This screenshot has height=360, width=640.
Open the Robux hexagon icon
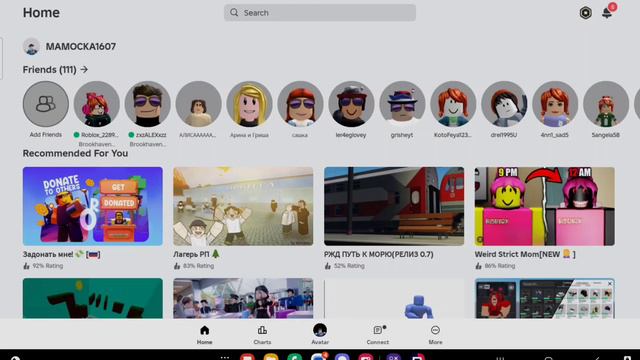tap(585, 13)
